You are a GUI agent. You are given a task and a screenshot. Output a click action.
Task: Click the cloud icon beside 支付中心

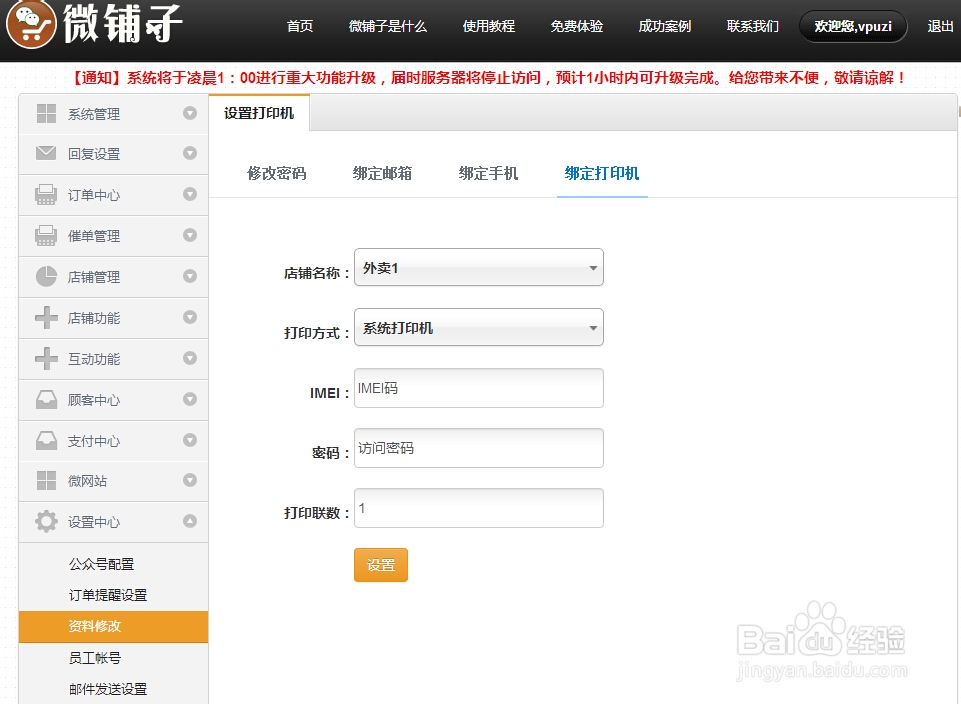pyautogui.click(x=44, y=440)
